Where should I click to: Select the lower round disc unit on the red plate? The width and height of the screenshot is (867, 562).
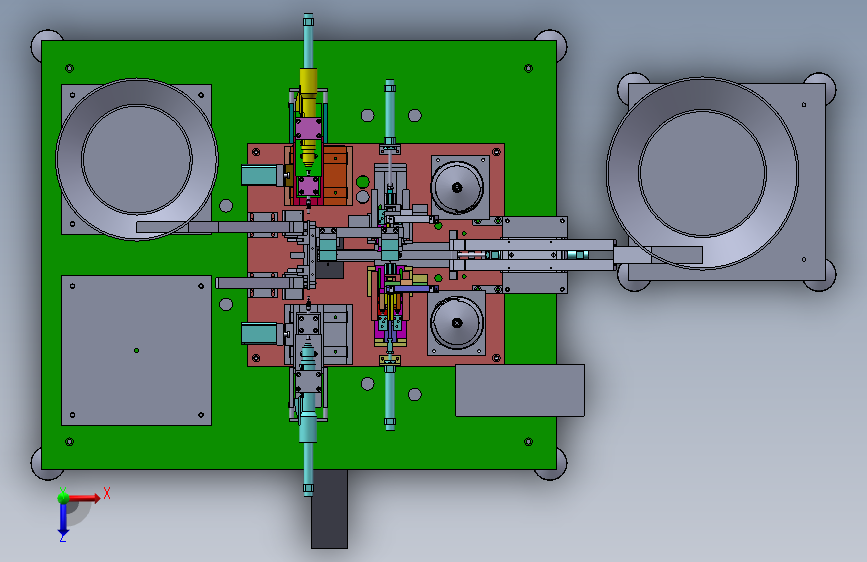tap(457, 322)
